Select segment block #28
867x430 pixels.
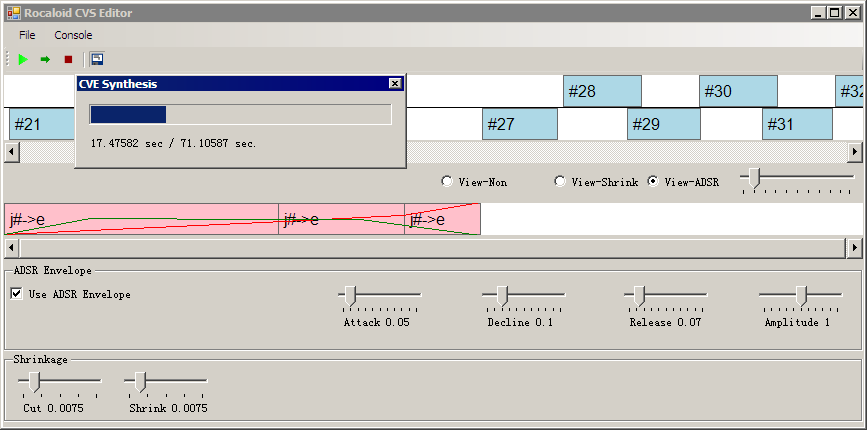(602, 91)
